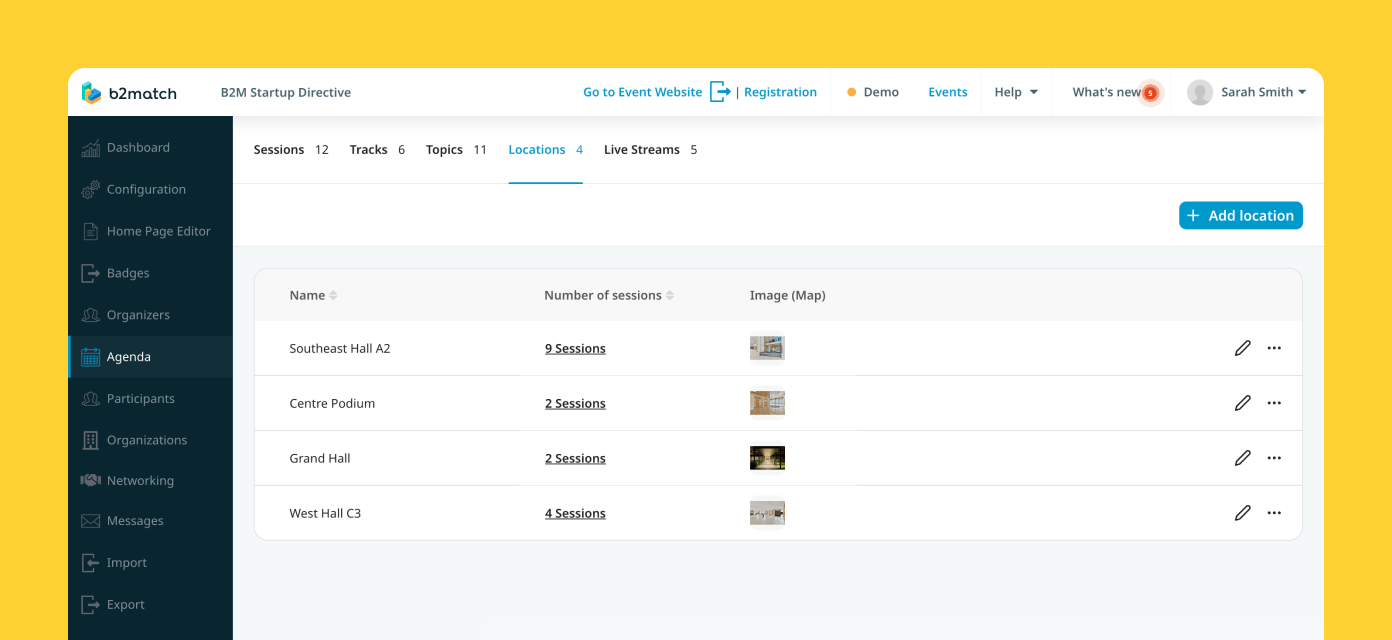Open West Hall C3 map thumbnail
Image resolution: width=1392 pixels, height=640 pixels.
pyautogui.click(x=767, y=513)
